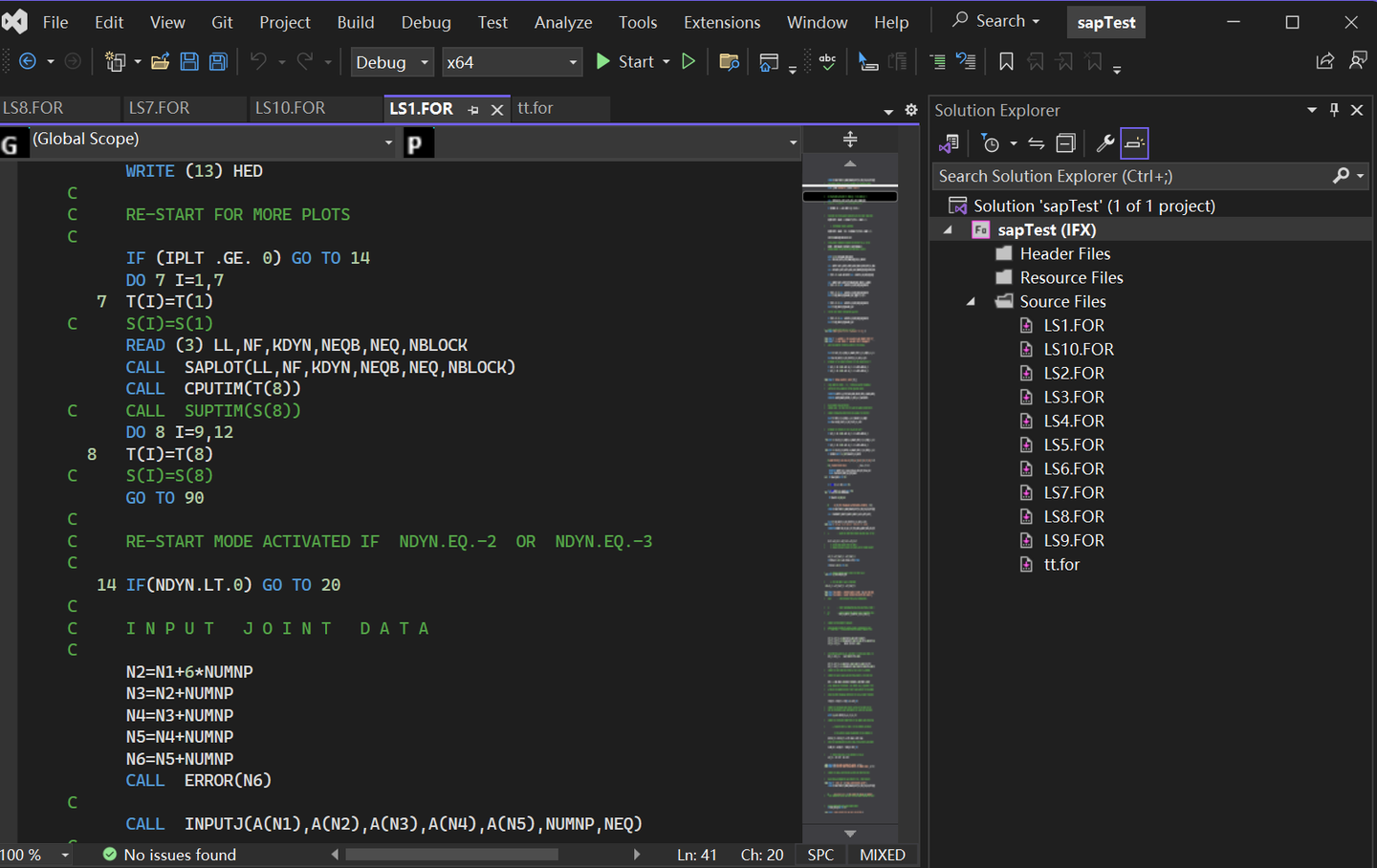
Task: Toggle a bookmark on current line
Action: coord(1006,62)
